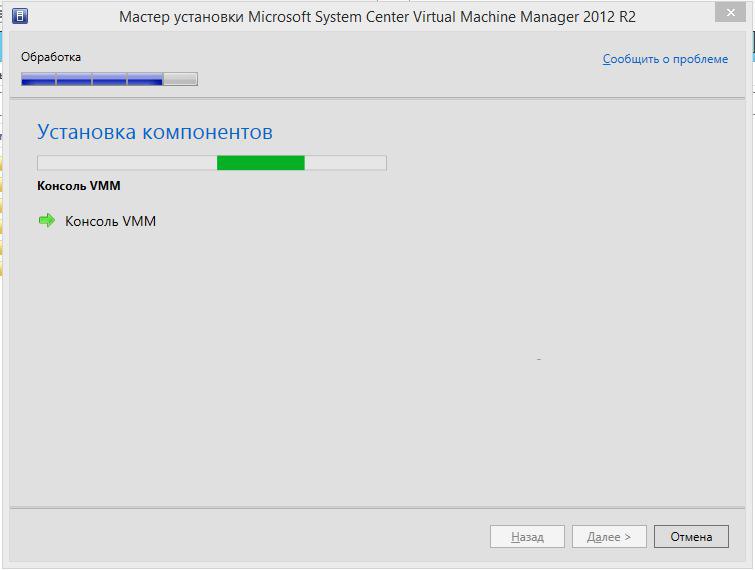
Task: Close the setup wizard window
Action: (730, 13)
